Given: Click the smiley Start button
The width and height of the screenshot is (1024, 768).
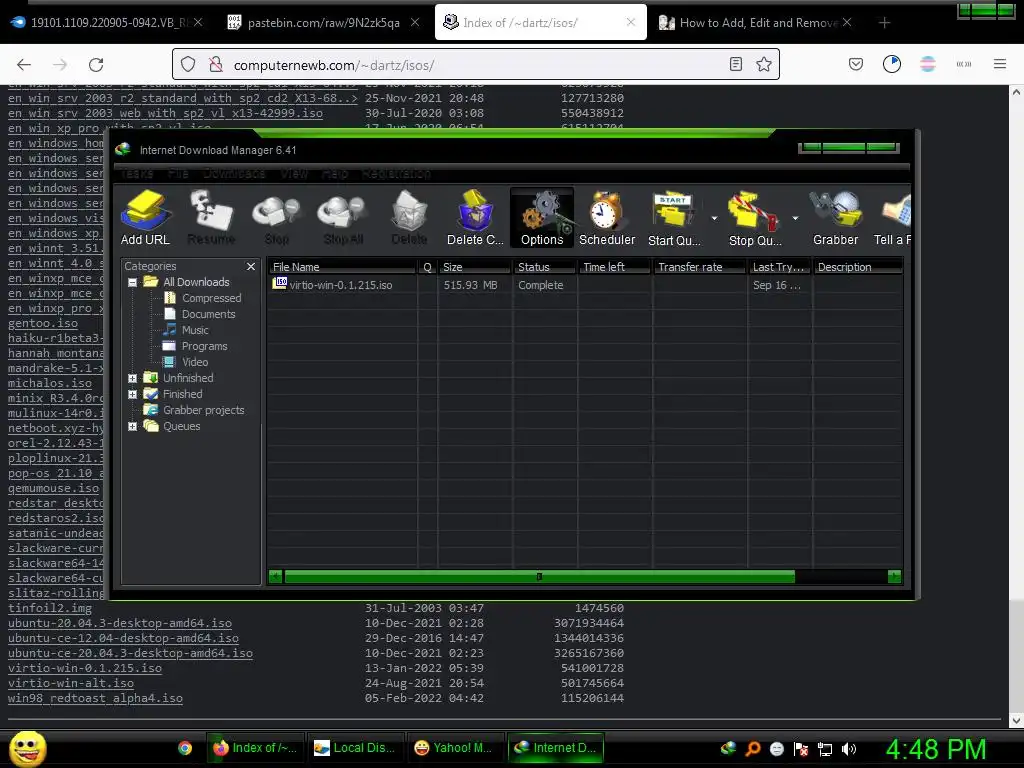Looking at the screenshot, I should point(27,748).
